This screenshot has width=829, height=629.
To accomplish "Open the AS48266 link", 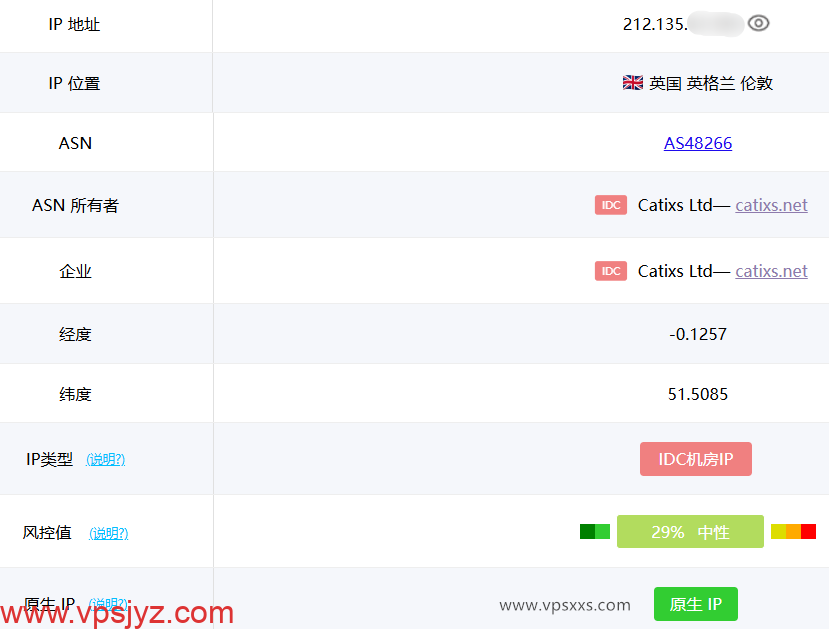I will (698, 143).
